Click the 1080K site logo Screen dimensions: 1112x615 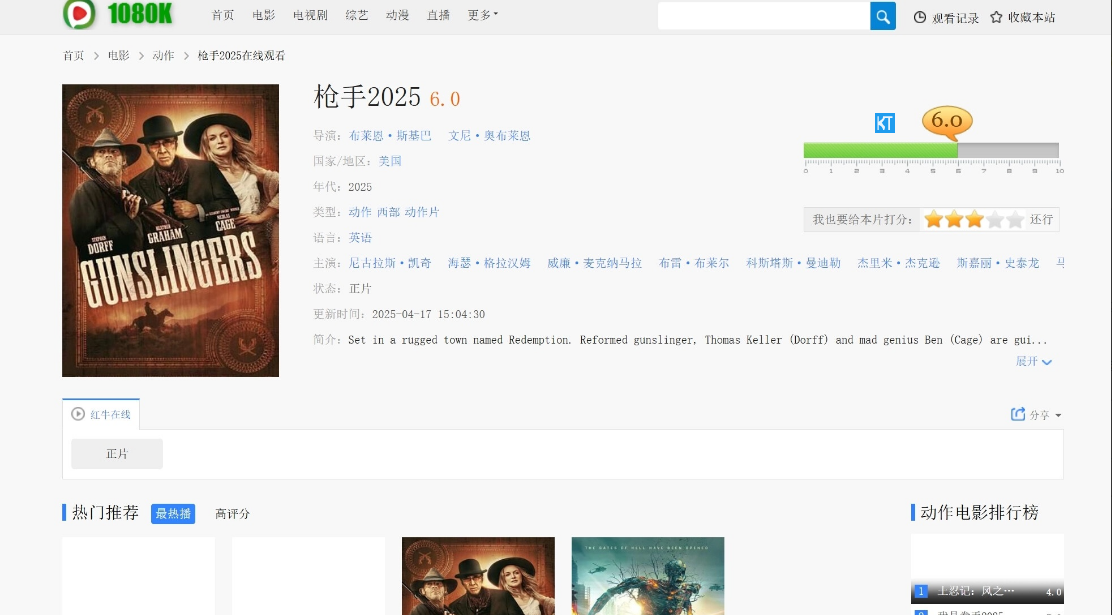coord(118,14)
